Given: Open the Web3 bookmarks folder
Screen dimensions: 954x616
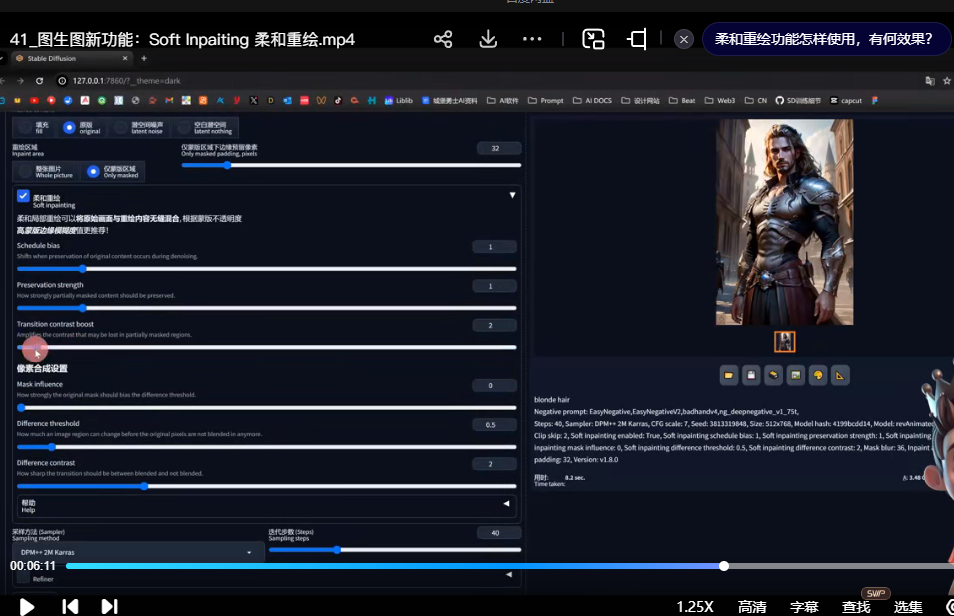Looking at the screenshot, I should click(x=720, y=100).
